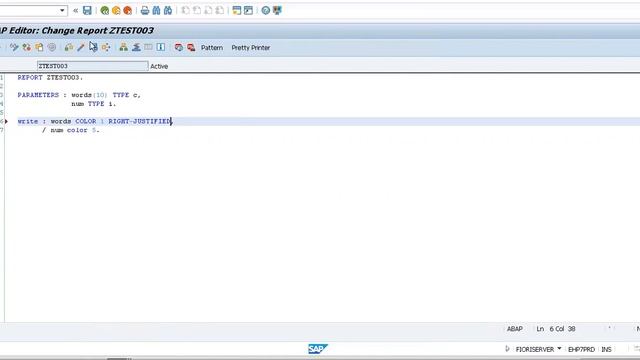
Task: Click the yellow Exit button
Action: click(116, 11)
